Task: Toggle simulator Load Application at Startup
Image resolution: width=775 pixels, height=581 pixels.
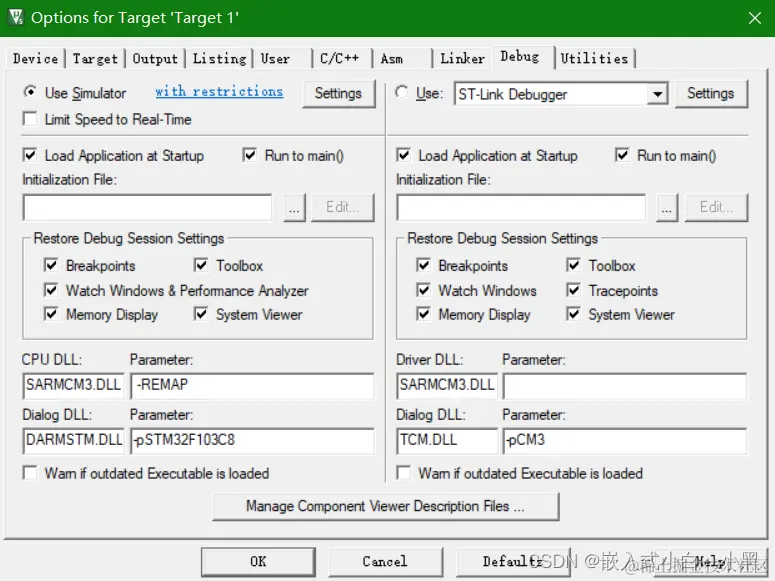Action: pos(30,155)
